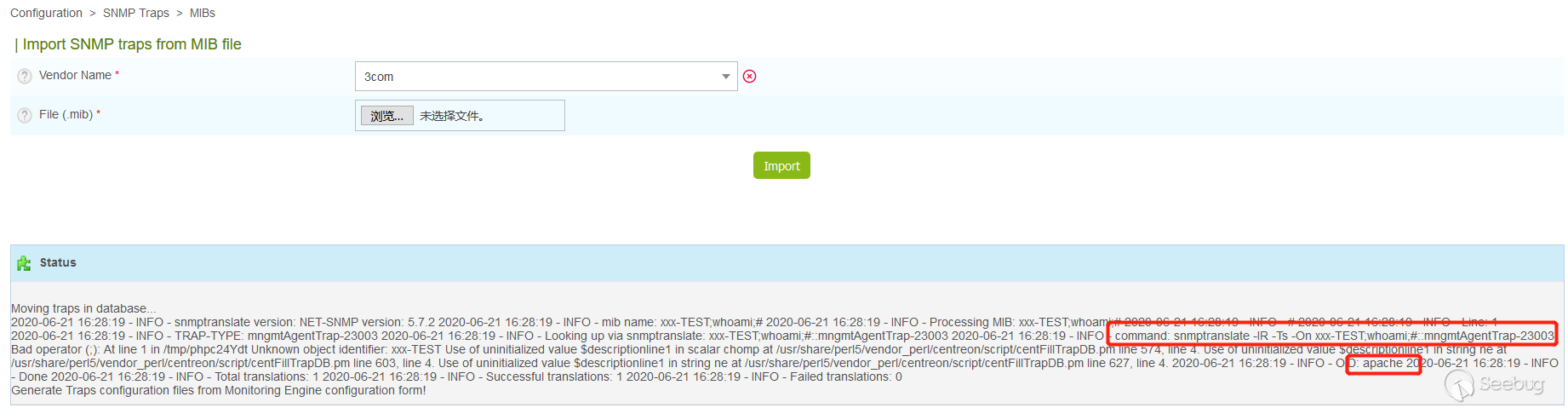The image size is (1568, 408).
Task: Click the green Import button
Action: tap(781, 165)
